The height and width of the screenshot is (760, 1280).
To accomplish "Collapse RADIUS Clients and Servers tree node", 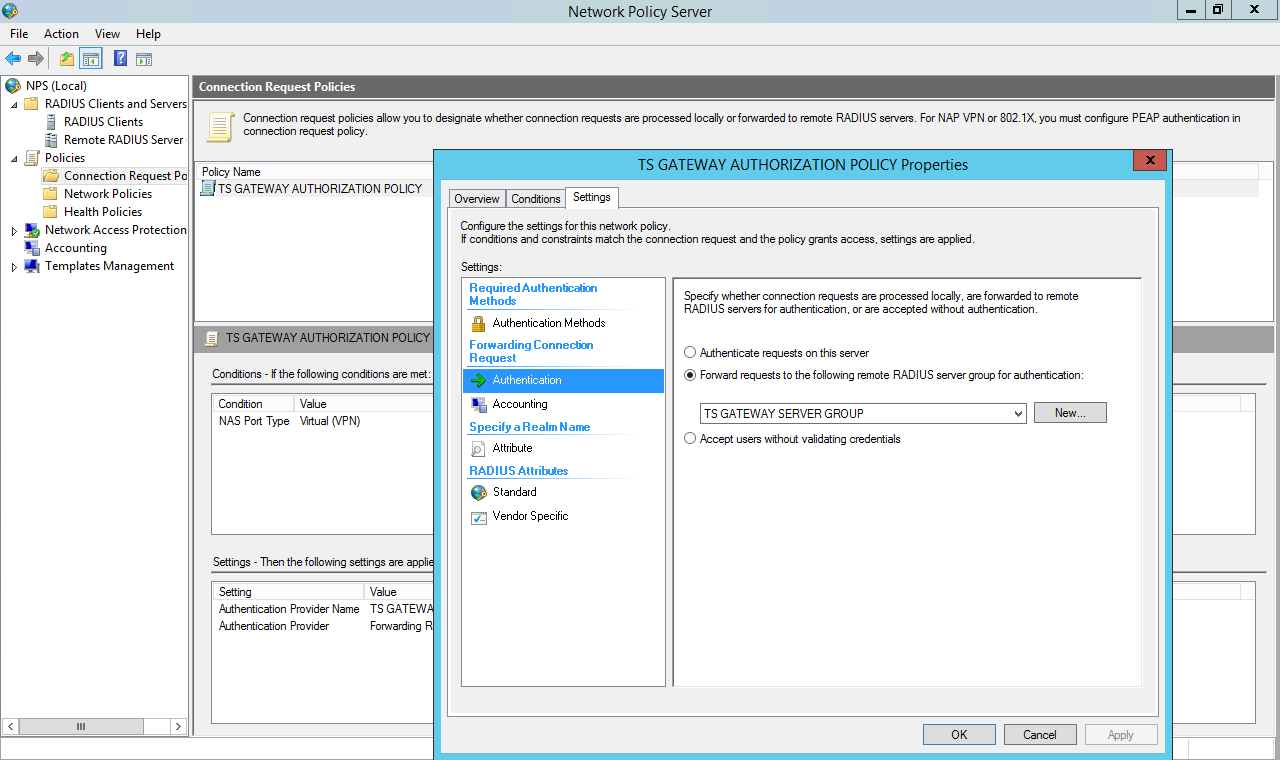I will click(14, 105).
